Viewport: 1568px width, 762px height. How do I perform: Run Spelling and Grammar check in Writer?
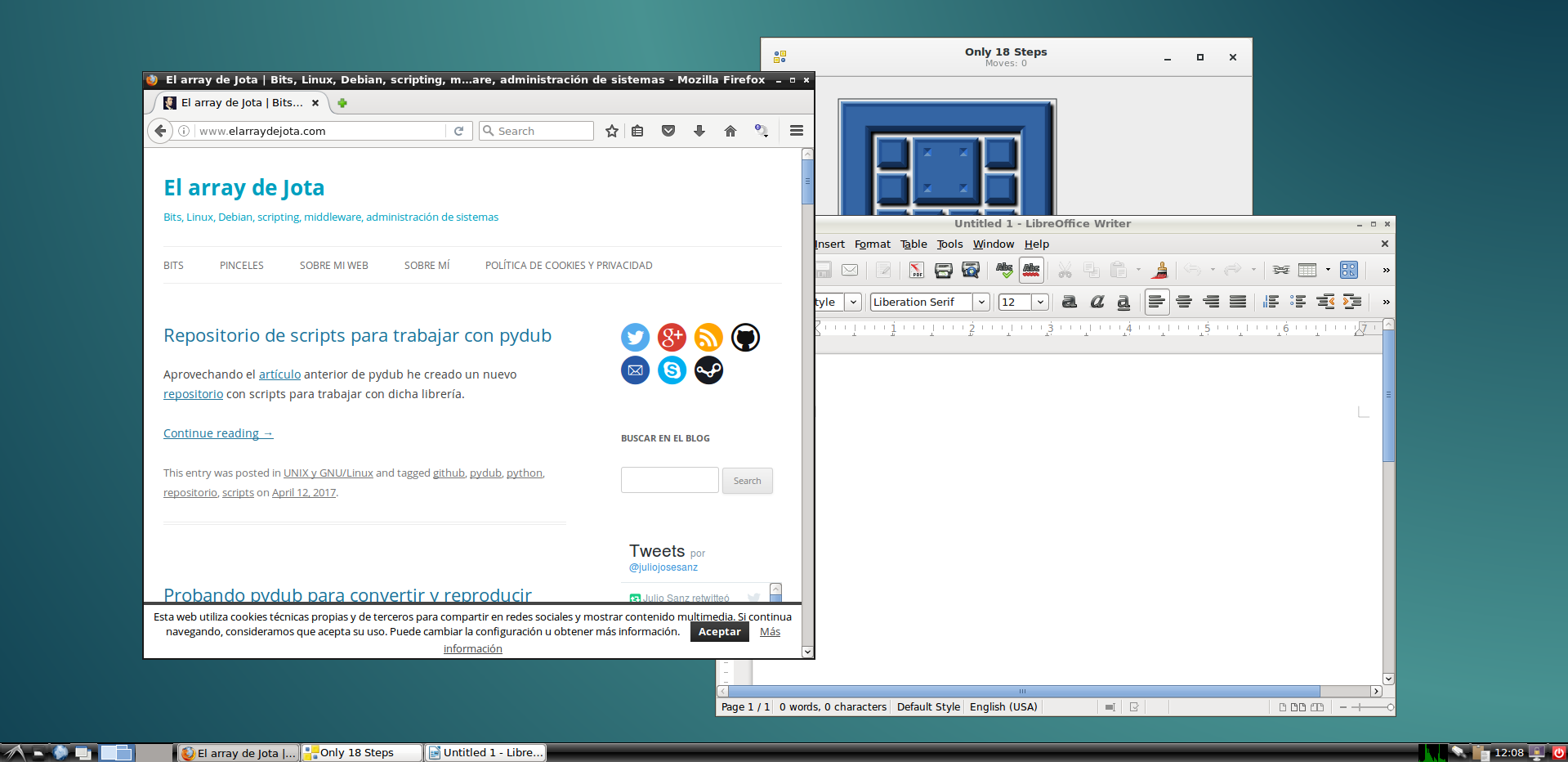tap(1004, 270)
